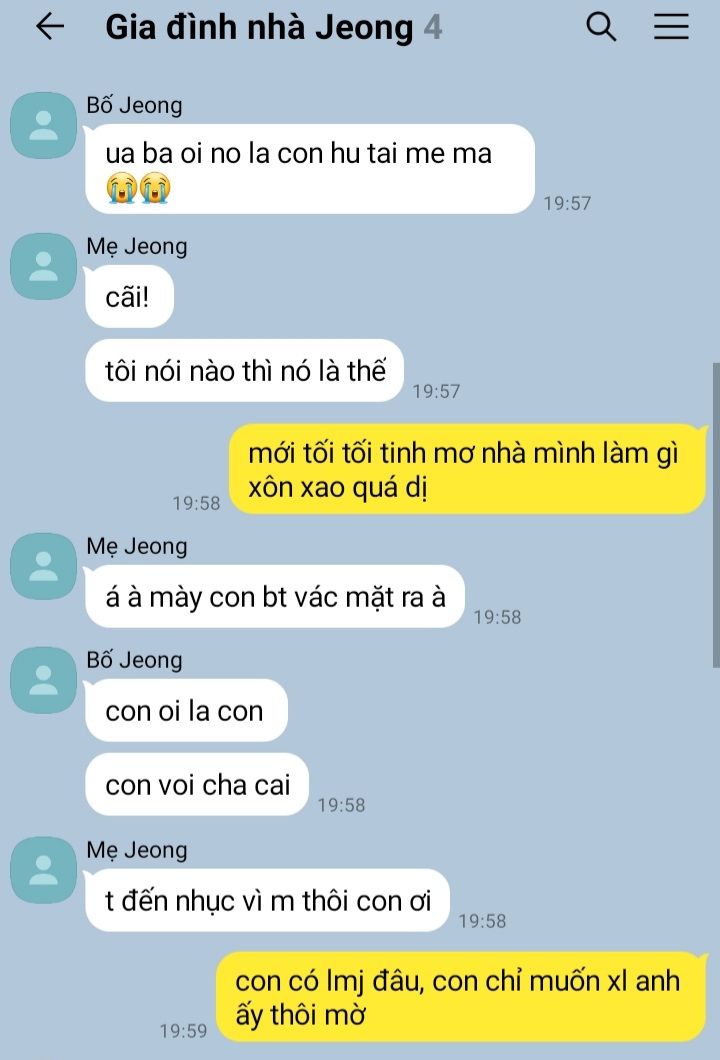This screenshot has height=1060, width=720.
Task: Click the chat scrollbar handle on right edge
Action: coord(716,515)
